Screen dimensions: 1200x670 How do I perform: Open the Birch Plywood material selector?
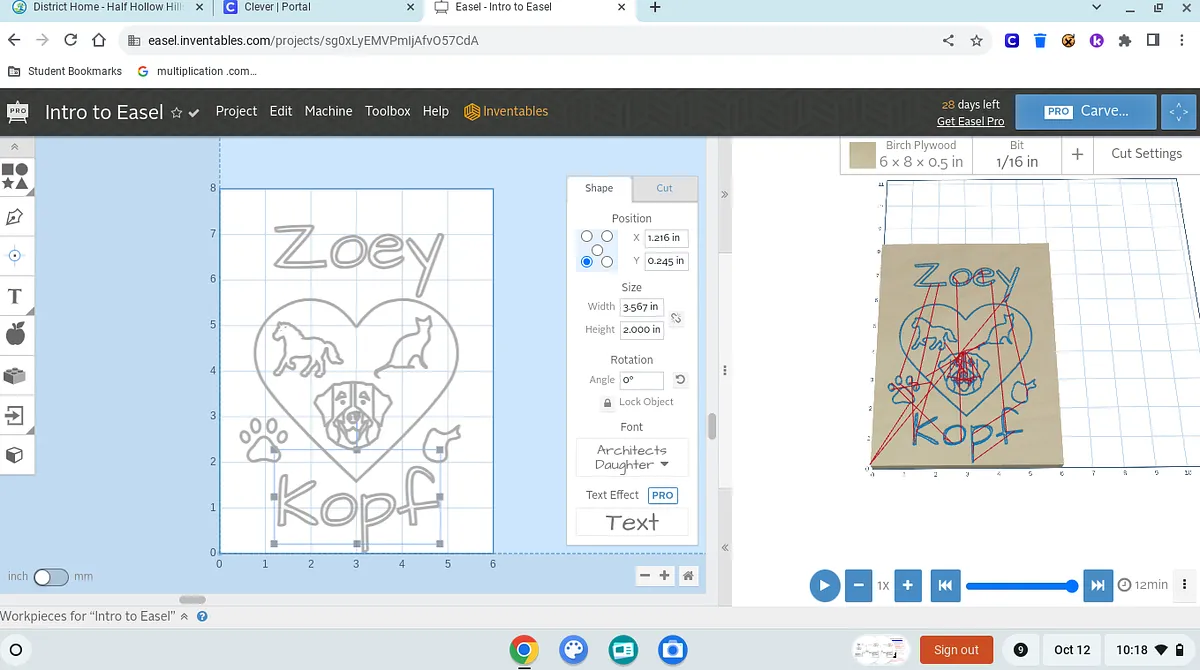907,154
